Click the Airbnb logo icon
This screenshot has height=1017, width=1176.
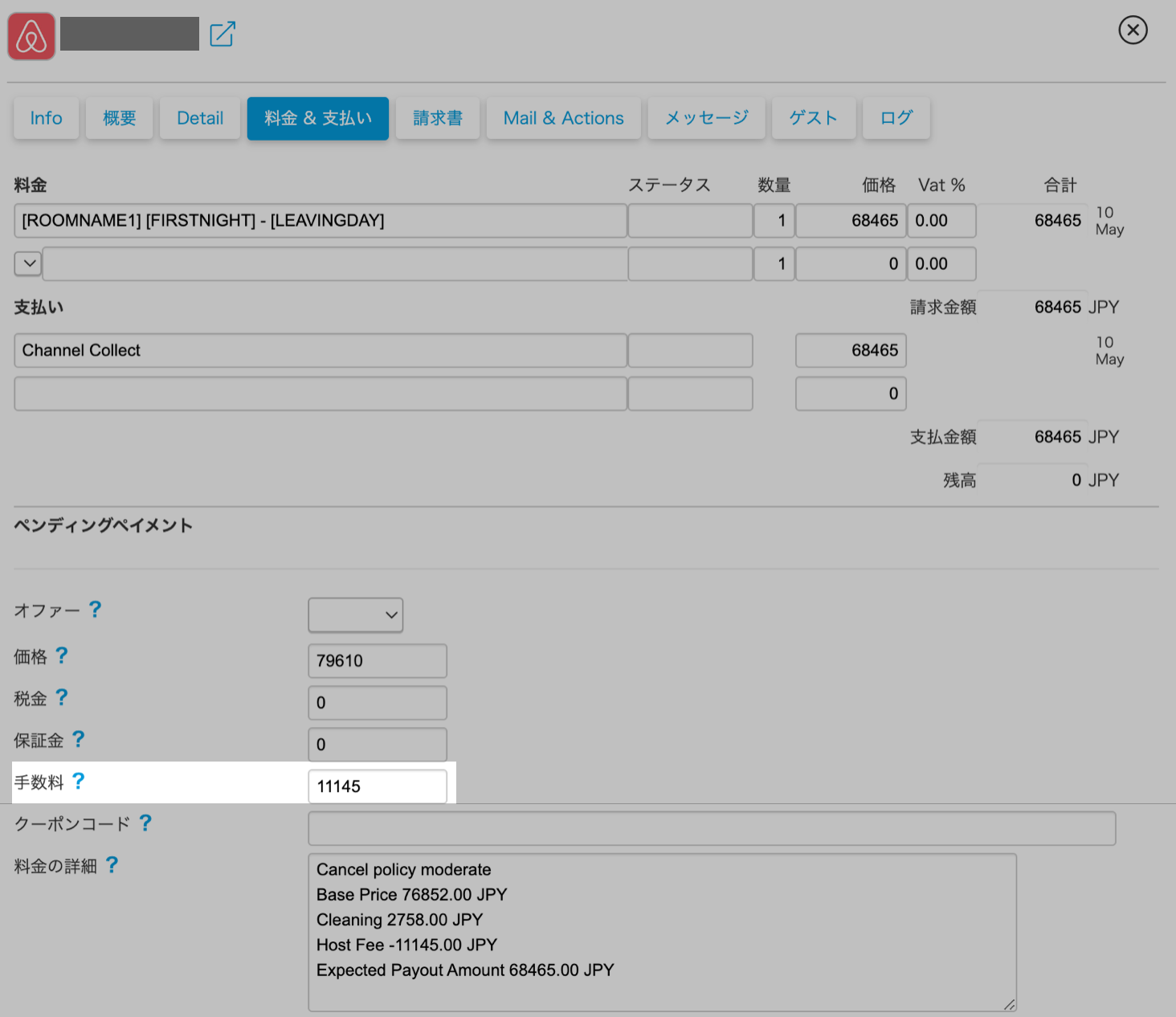point(31,36)
